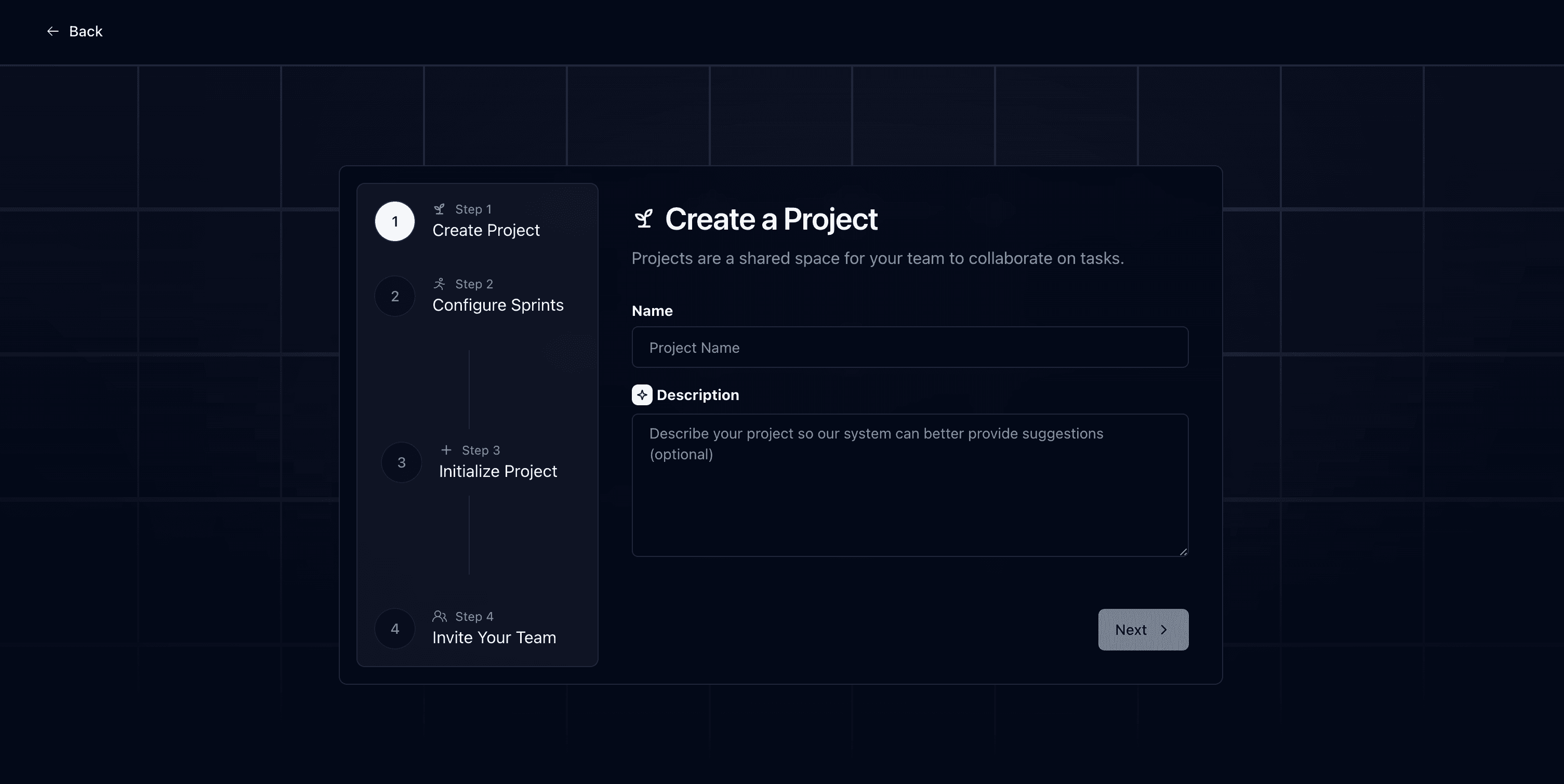Open the Invite Your Team step label
The height and width of the screenshot is (784, 1564).
(494, 637)
